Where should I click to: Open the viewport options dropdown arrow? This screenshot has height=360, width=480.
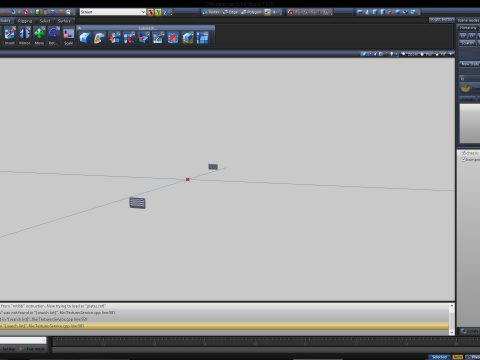pyautogui.click(x=451, y=54)
